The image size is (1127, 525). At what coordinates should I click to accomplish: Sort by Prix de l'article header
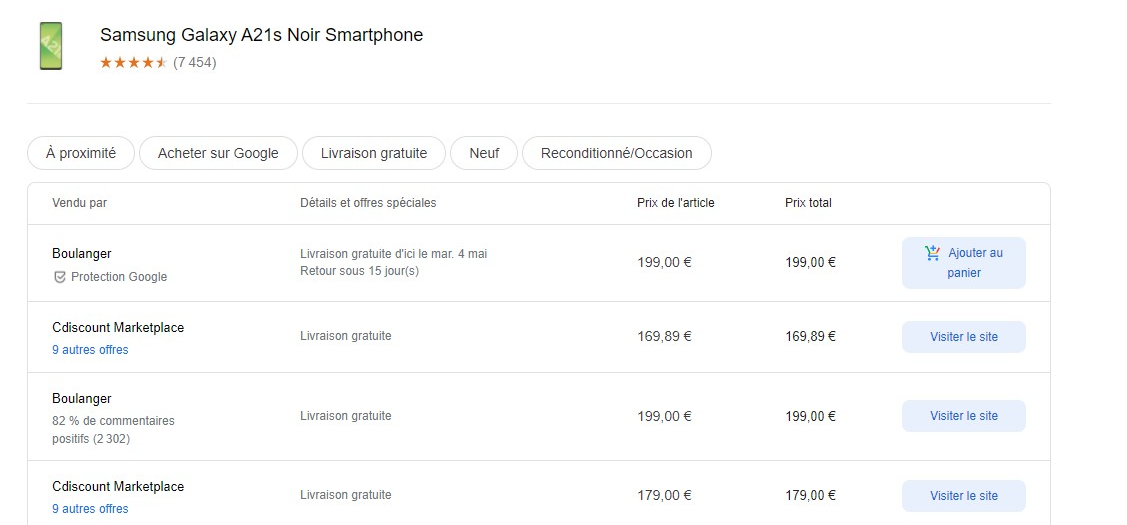pyautogui.click(x=676, y=203)
